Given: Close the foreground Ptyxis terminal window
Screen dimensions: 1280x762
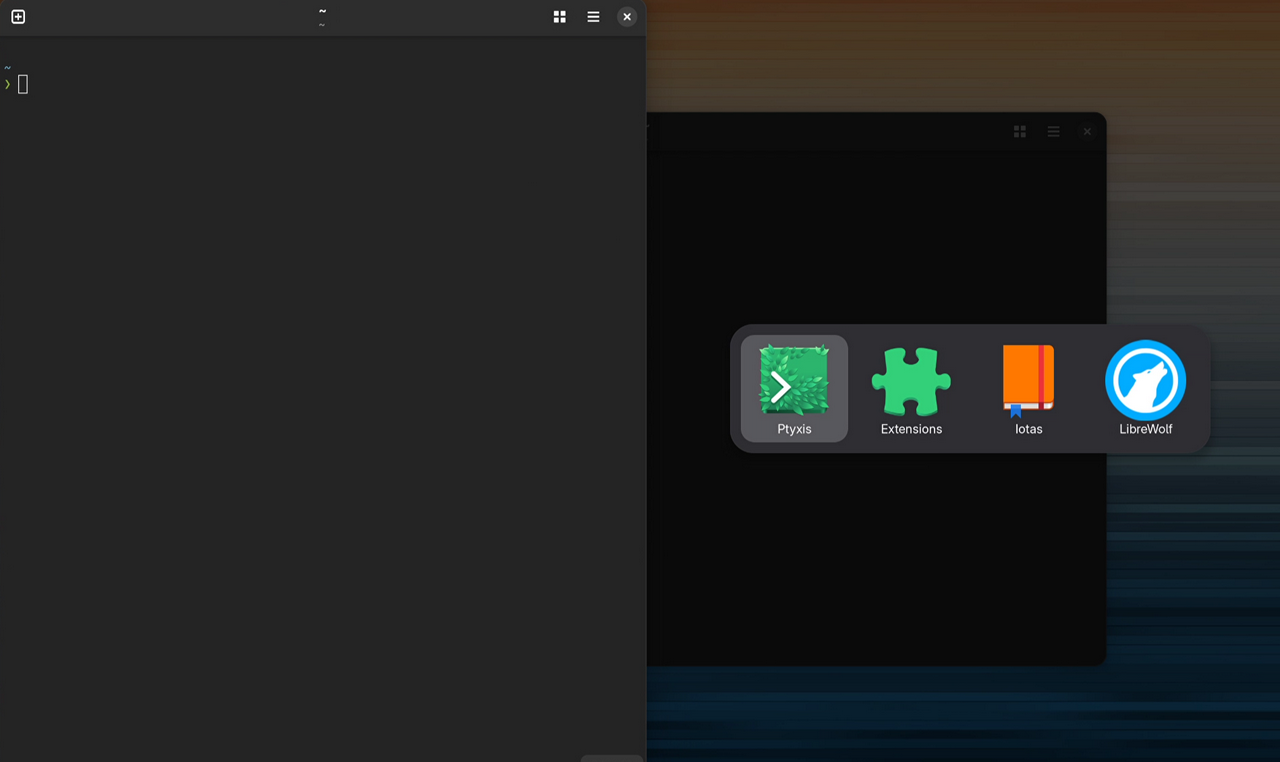Looking at the screenshot, I should tap(627, 17).
